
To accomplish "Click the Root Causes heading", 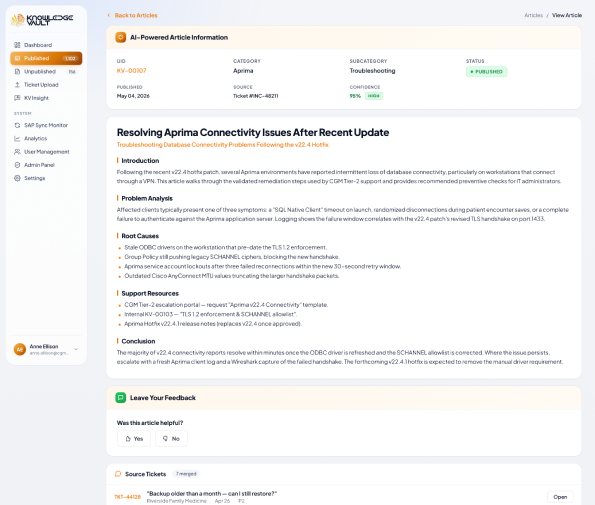I will pos(140,236).
